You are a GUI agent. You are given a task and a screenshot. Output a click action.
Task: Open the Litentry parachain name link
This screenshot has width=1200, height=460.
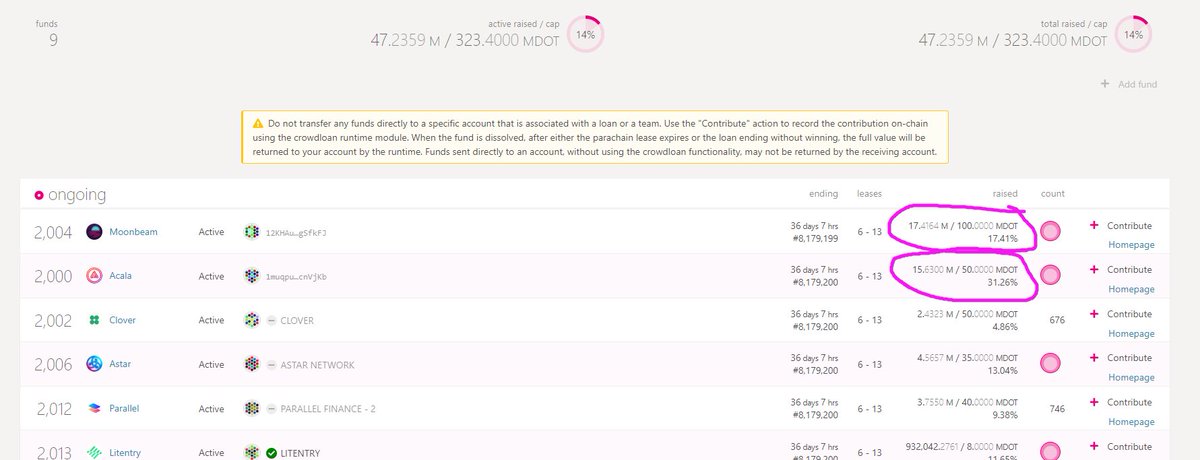(125, 453)
